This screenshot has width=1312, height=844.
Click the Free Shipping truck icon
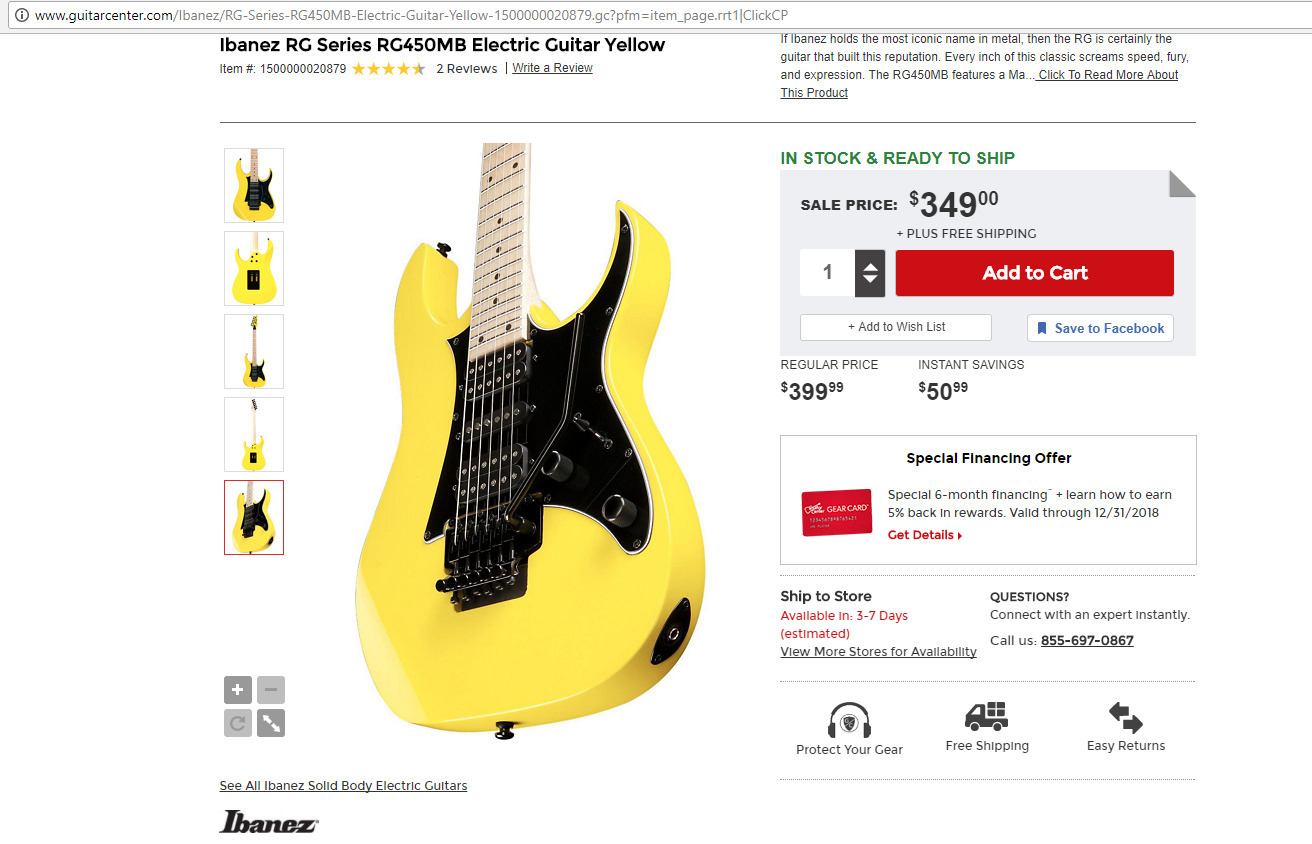pyautogui.click(x=986, y=716)
